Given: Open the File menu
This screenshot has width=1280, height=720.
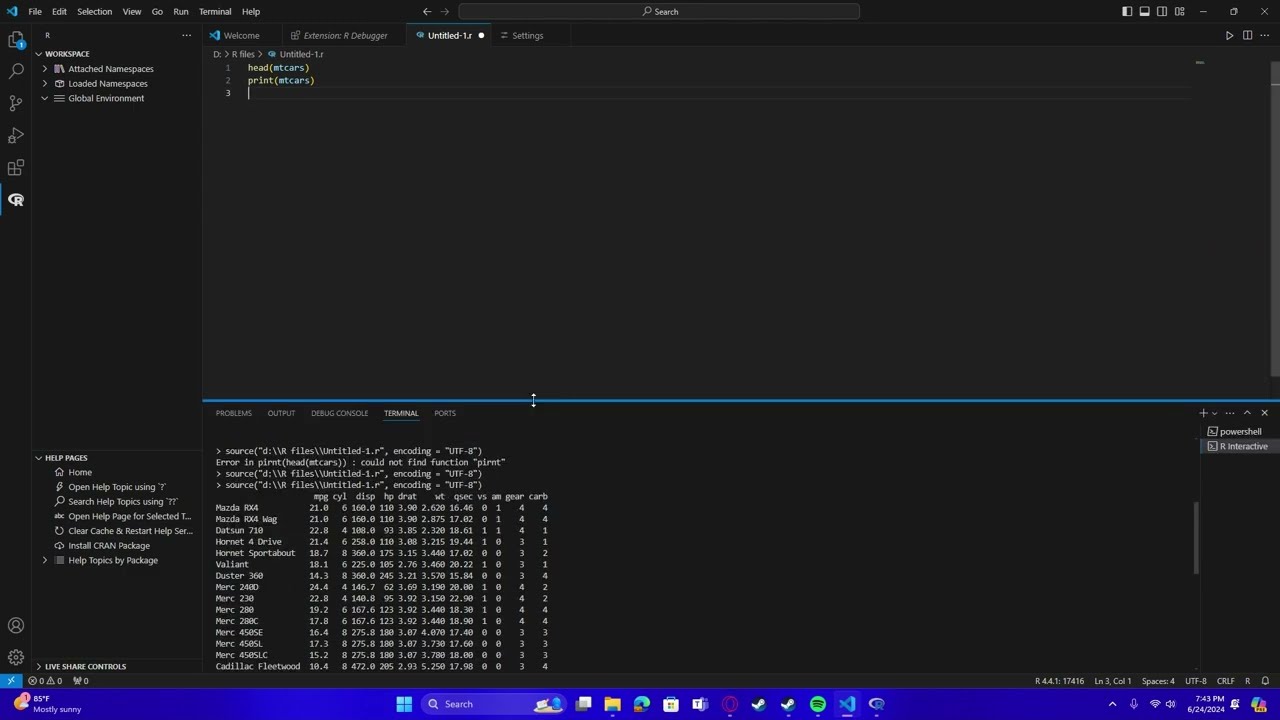Looking at the screenshot, I should [x=35, y=12].
